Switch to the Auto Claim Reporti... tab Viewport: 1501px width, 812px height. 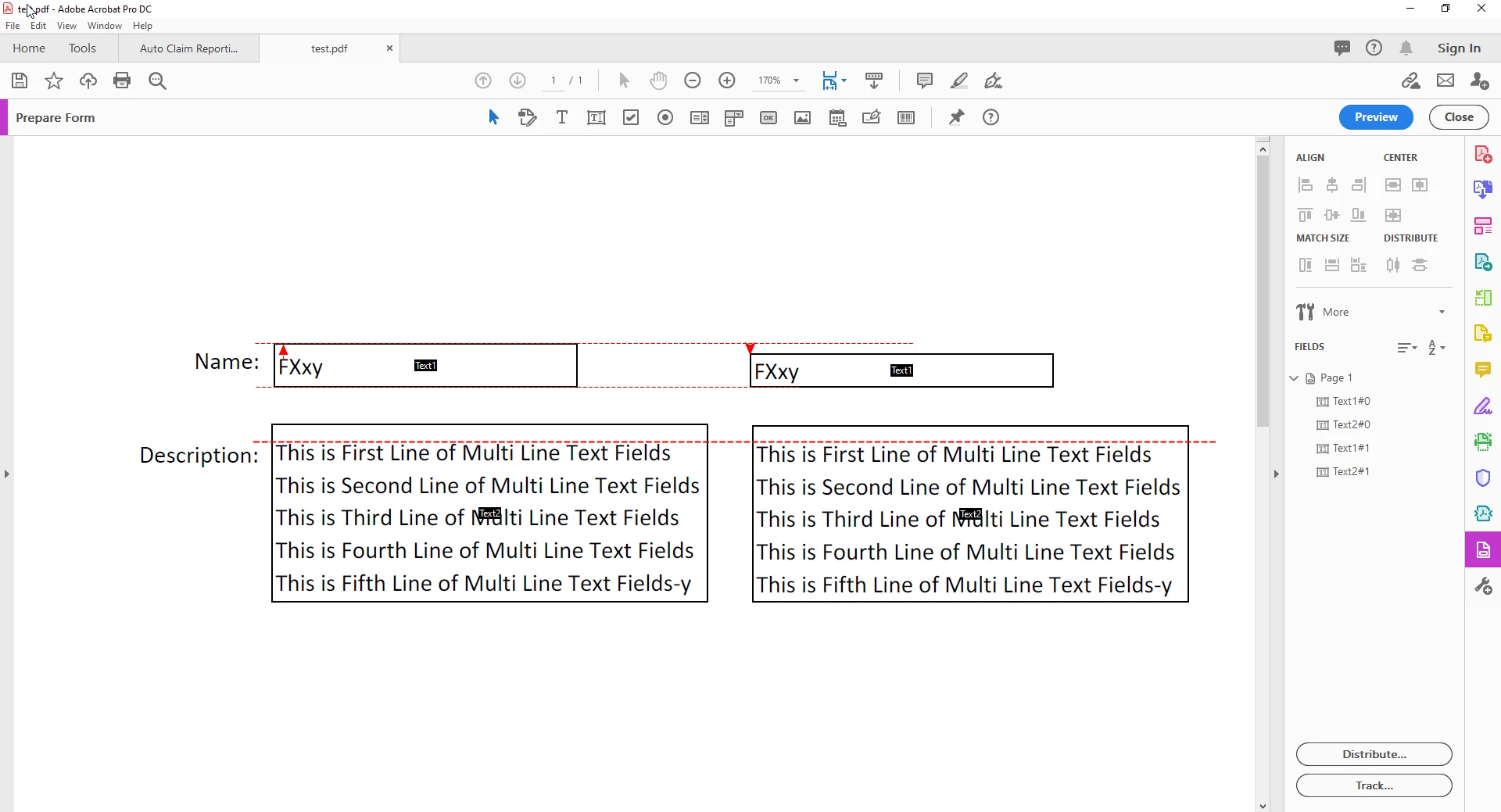pos(189,48)
